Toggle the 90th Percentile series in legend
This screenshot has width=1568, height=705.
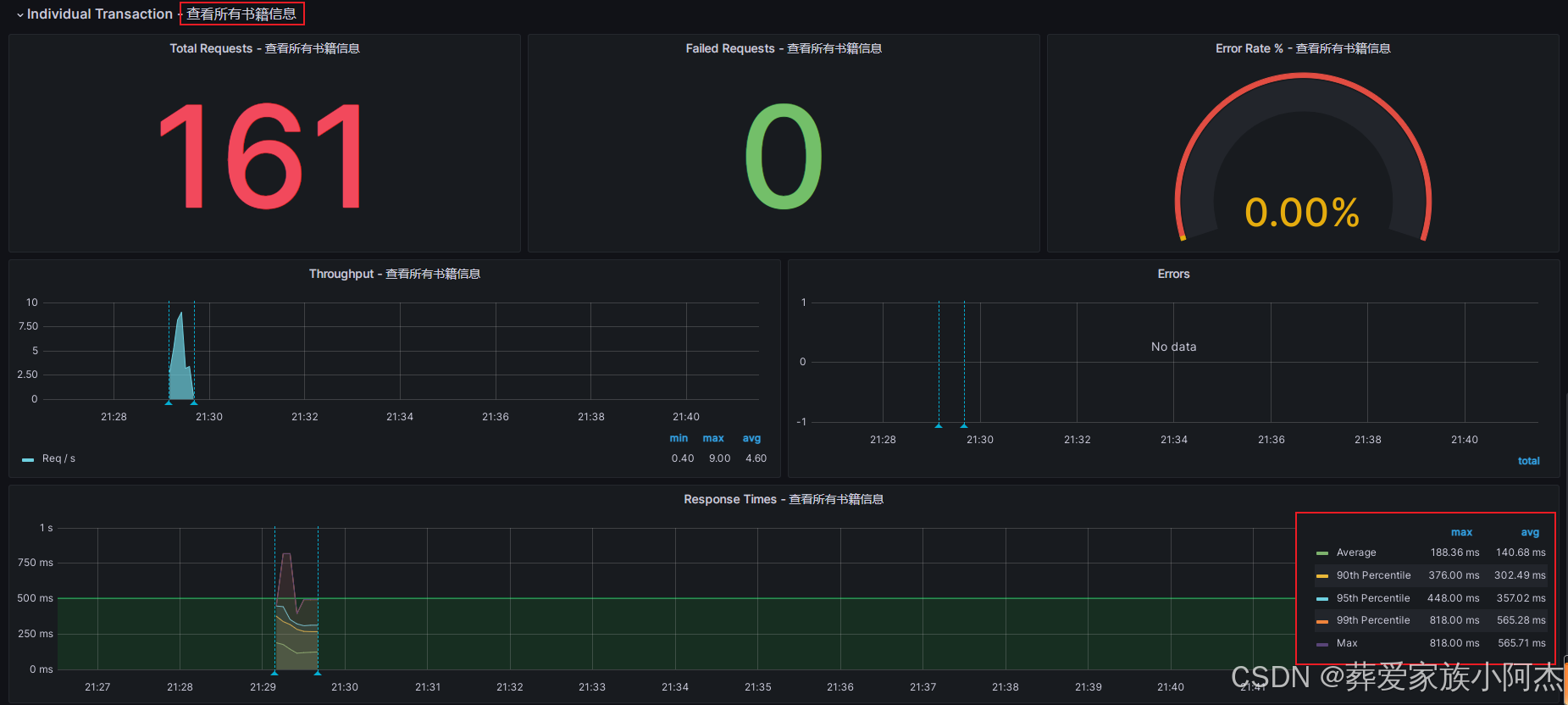coord(1373,575)
